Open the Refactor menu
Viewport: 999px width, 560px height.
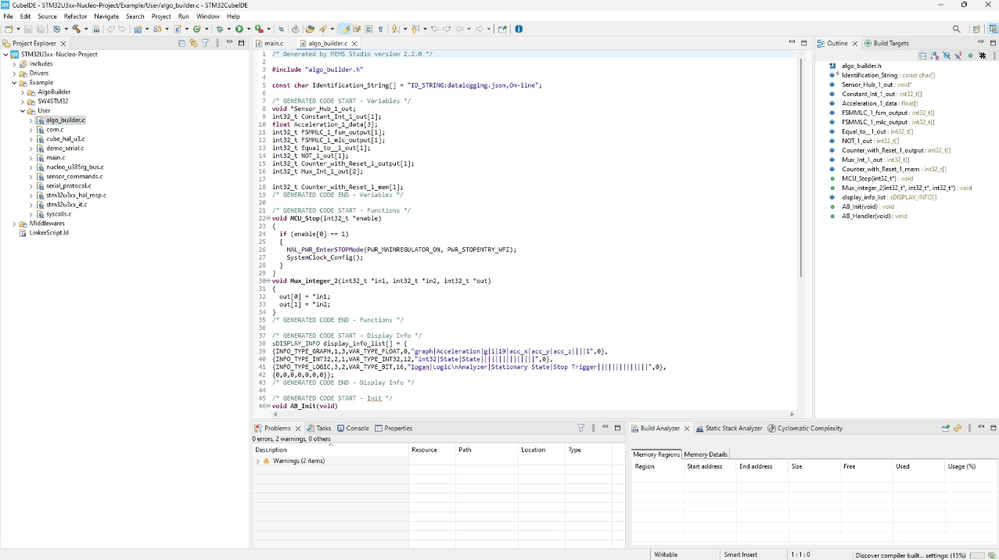[75, 17]
